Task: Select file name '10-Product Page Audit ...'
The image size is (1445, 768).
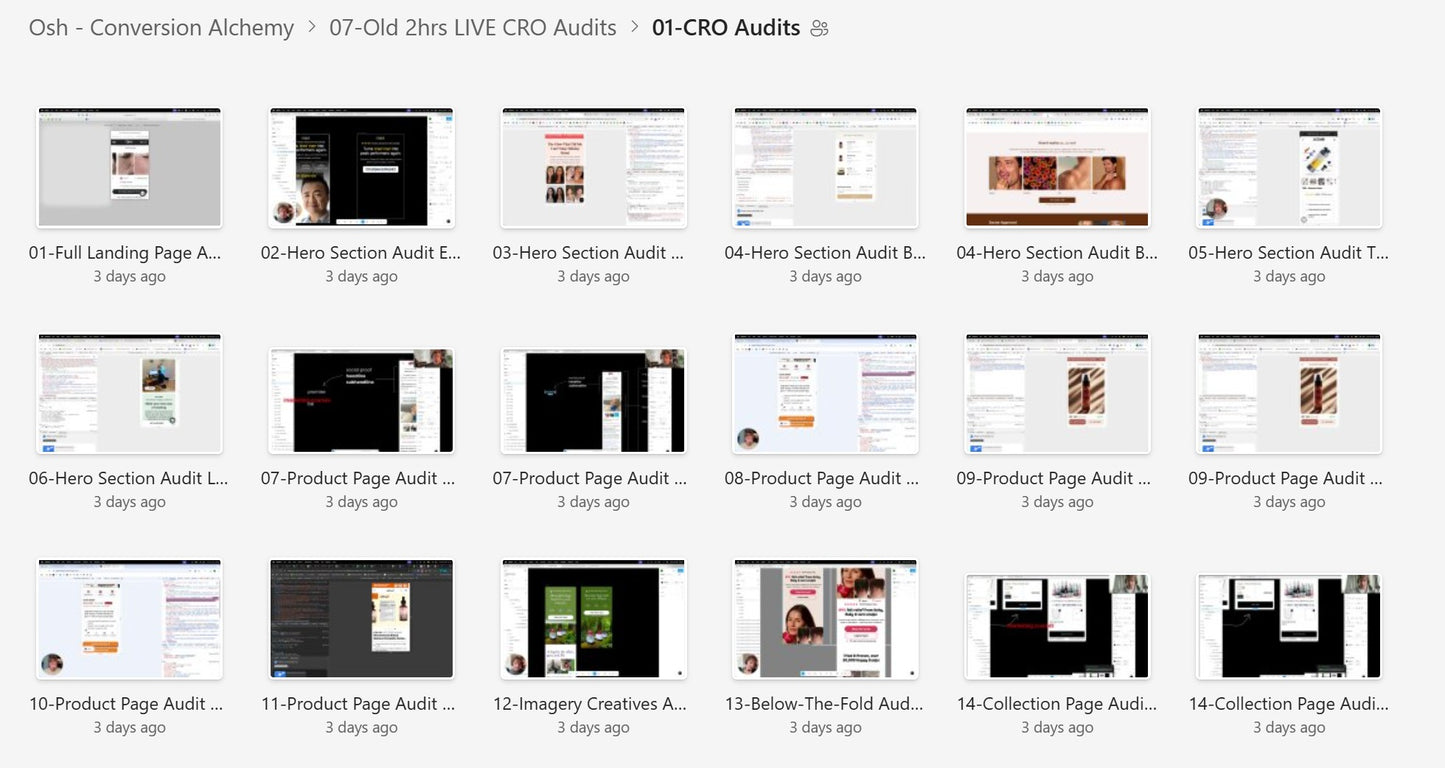Action: [x=126, y=705]
